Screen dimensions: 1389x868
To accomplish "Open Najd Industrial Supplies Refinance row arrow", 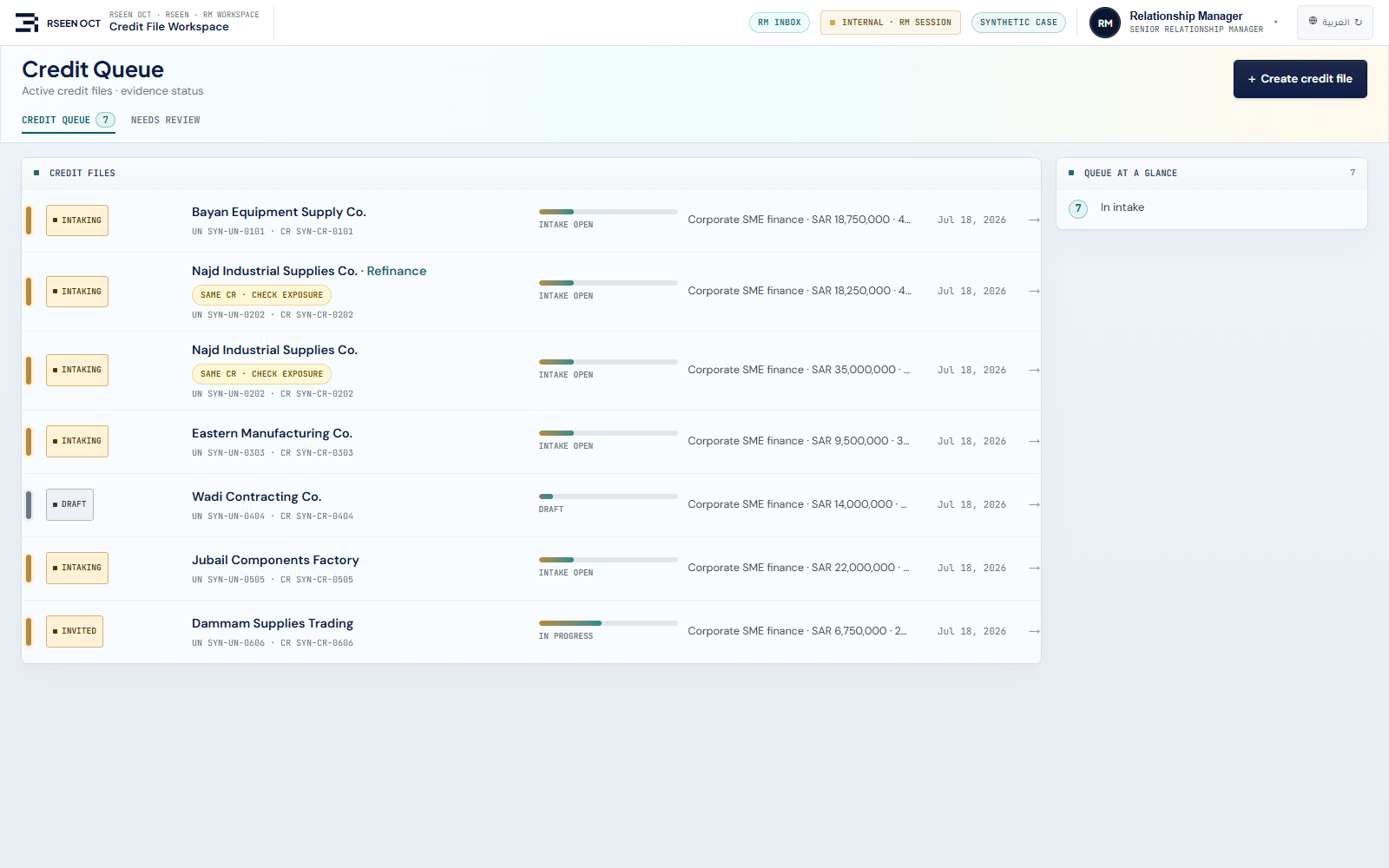I will (x=1034, y=292).
